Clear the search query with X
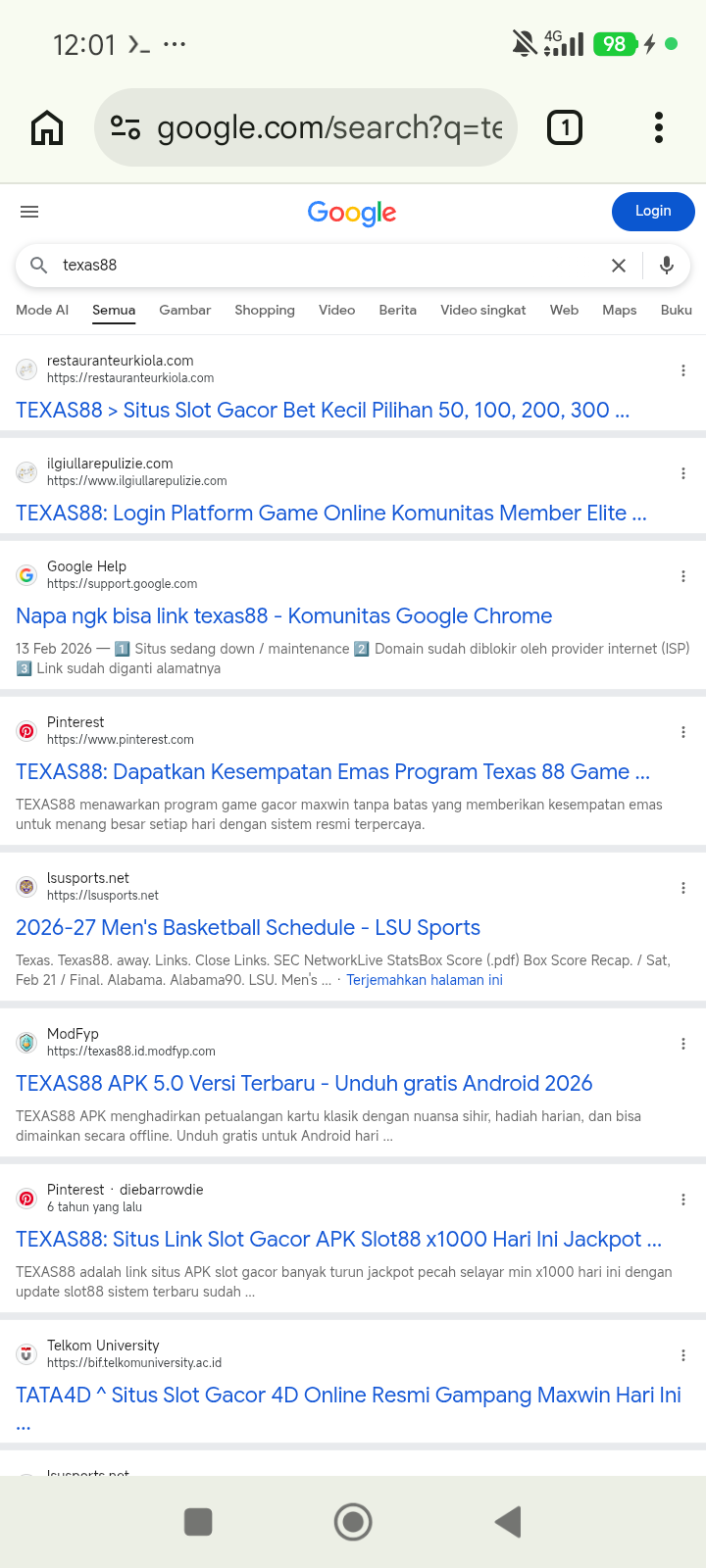Viewport: 706px width, 1568px height. 619,266
